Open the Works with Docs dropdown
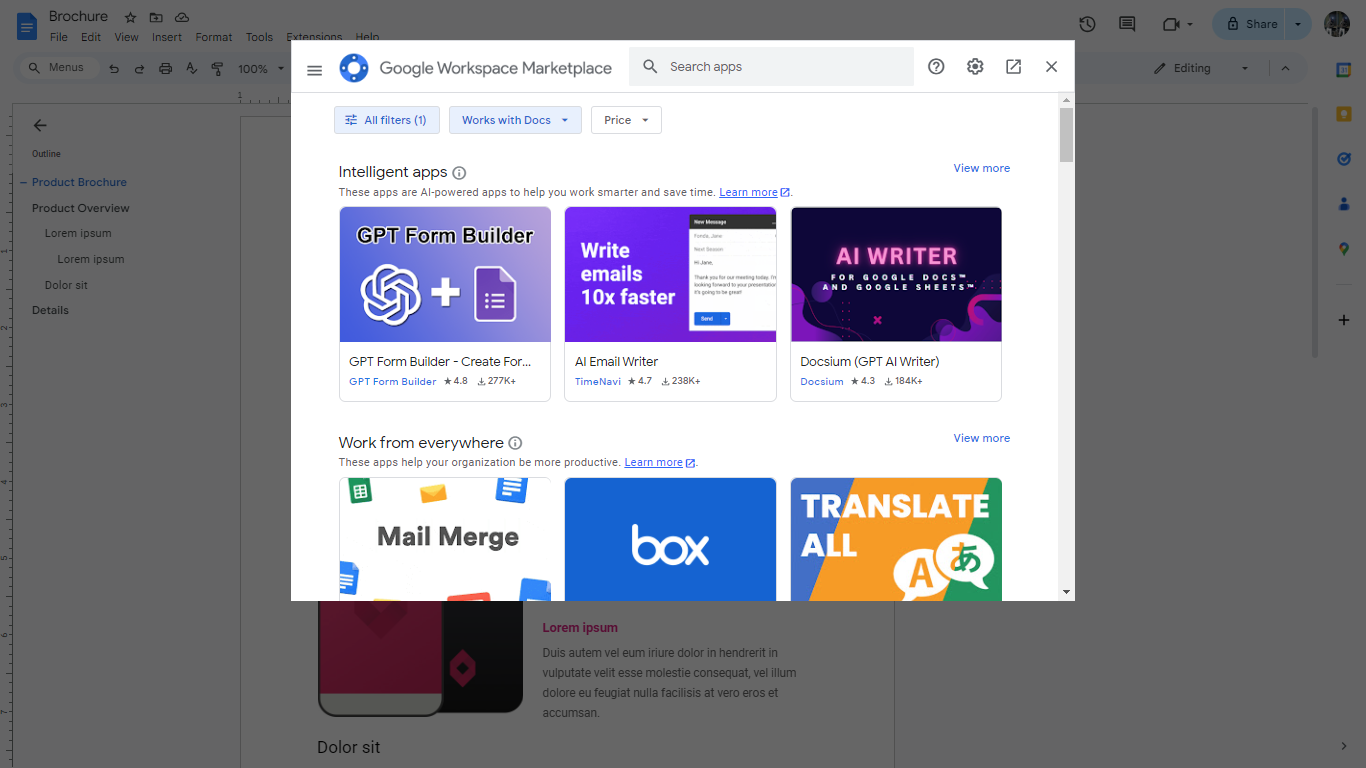 point(515,120)
